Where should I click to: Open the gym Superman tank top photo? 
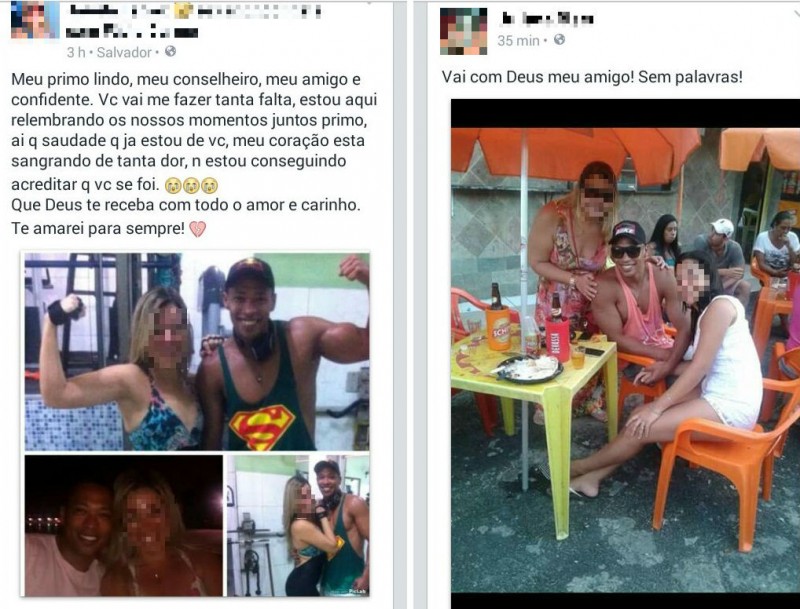click(197, 351)
